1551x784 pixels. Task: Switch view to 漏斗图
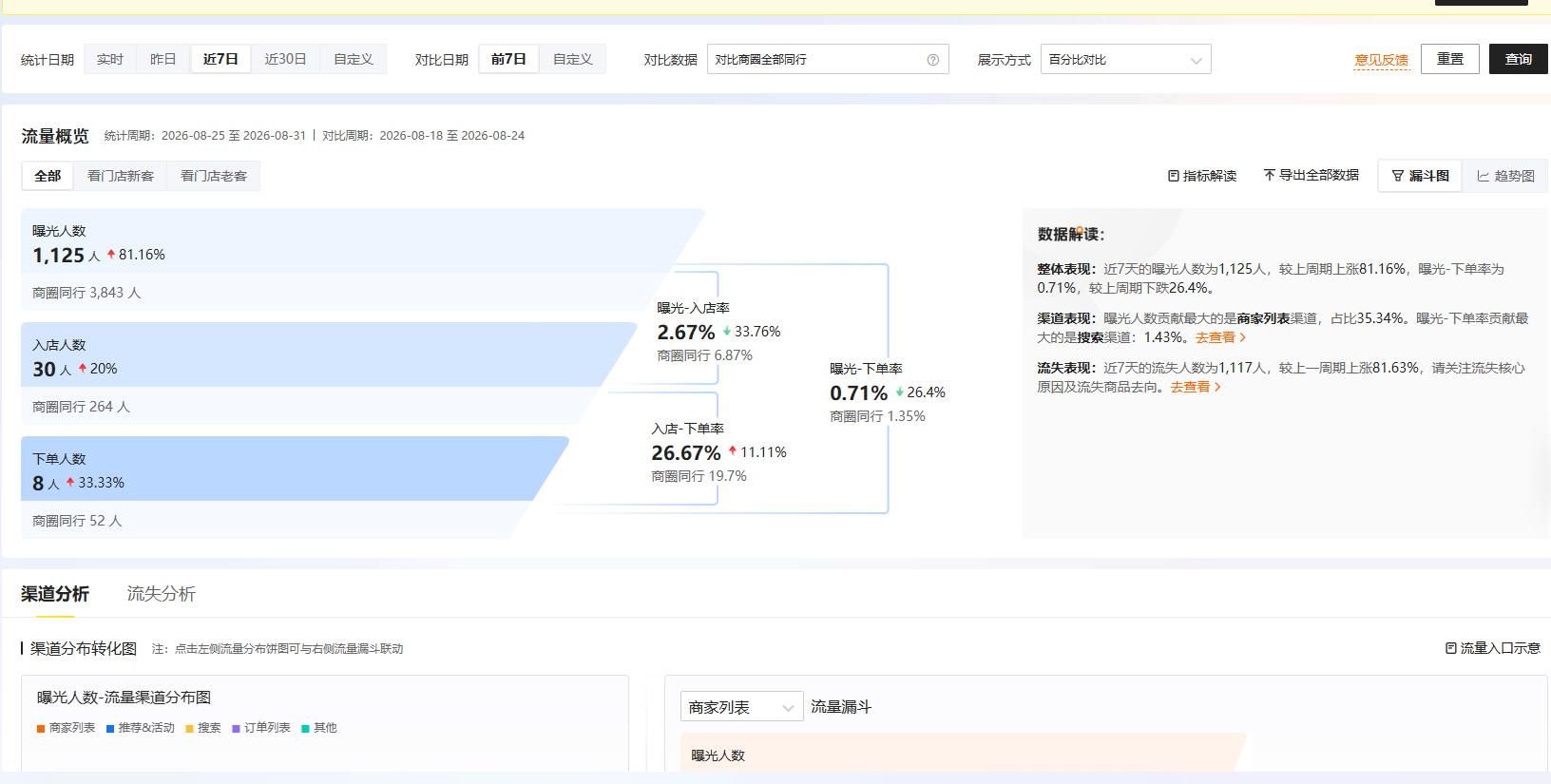(1420, 176)
